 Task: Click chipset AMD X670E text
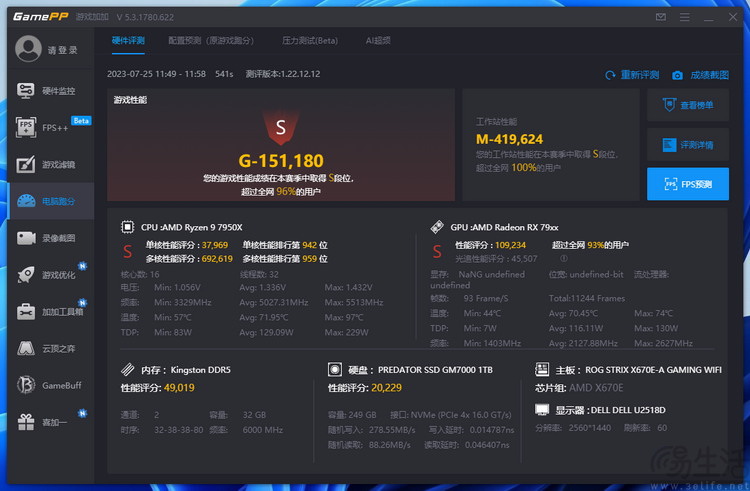click(596, 388)
